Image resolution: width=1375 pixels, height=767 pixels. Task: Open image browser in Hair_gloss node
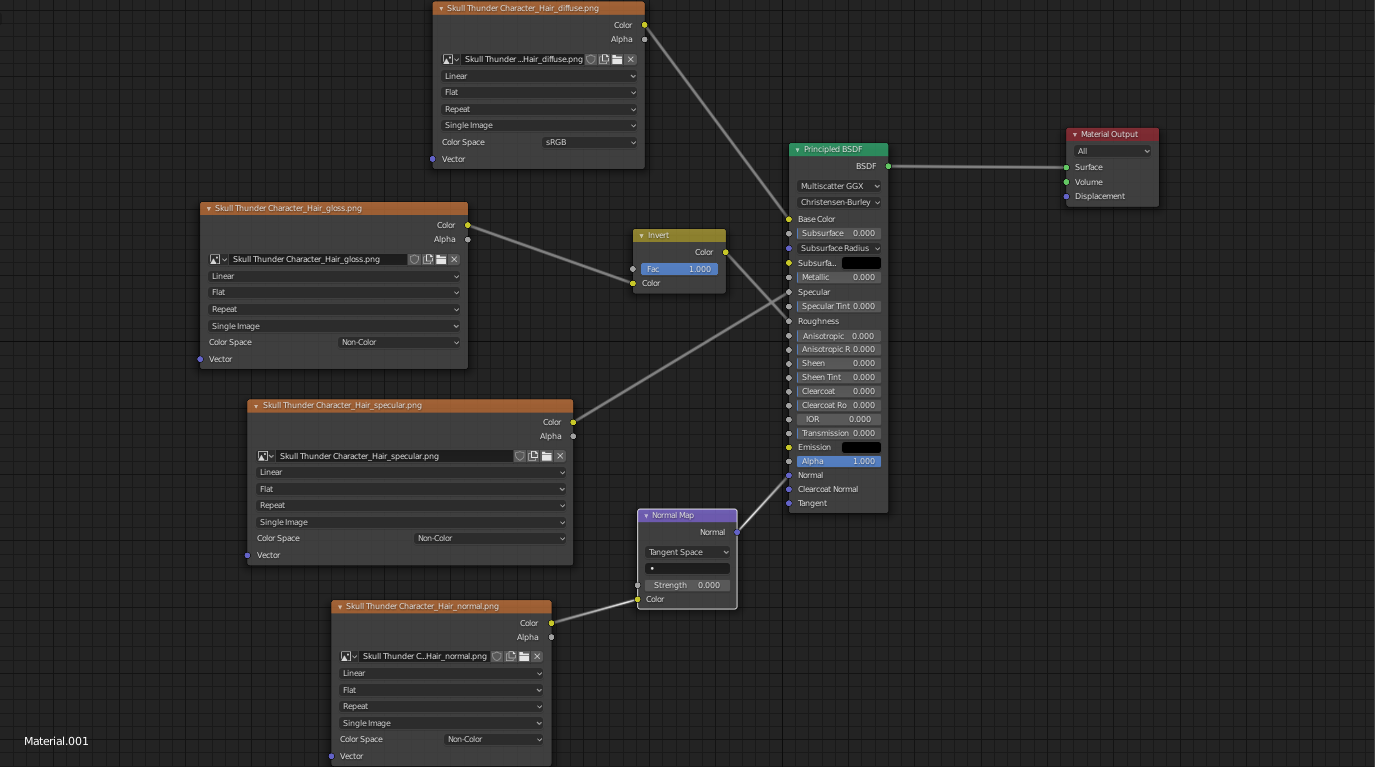coord(217,259)
